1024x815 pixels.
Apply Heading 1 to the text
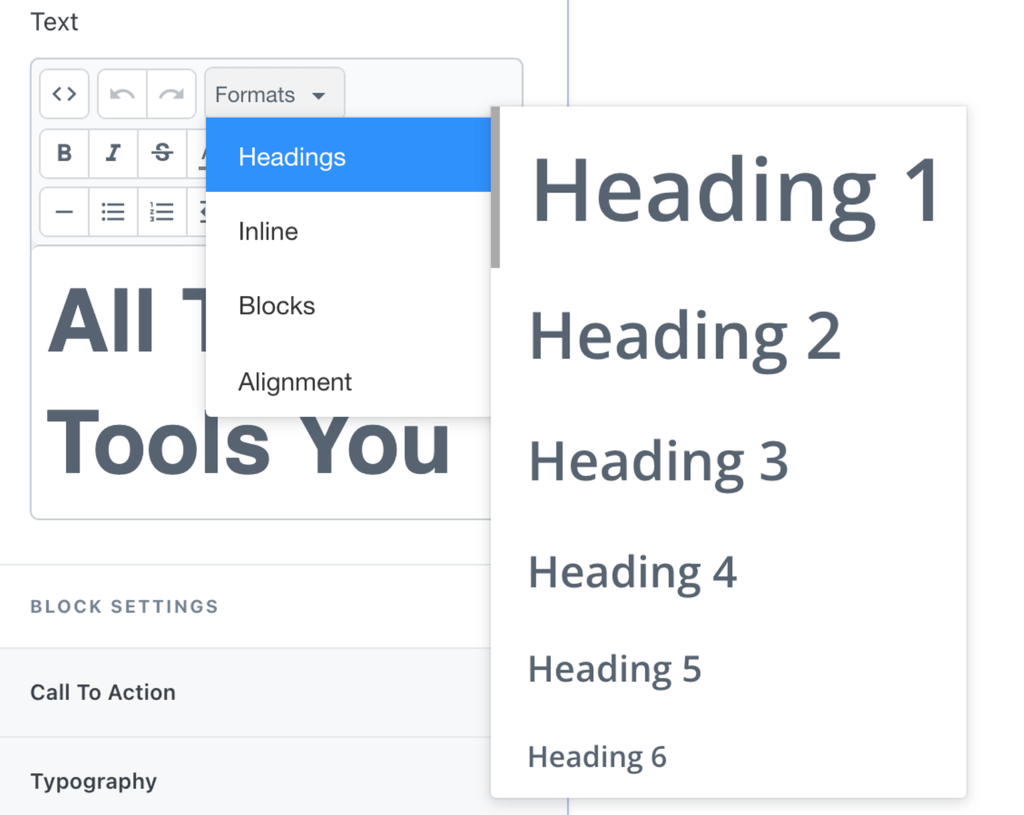pos(735,188)
